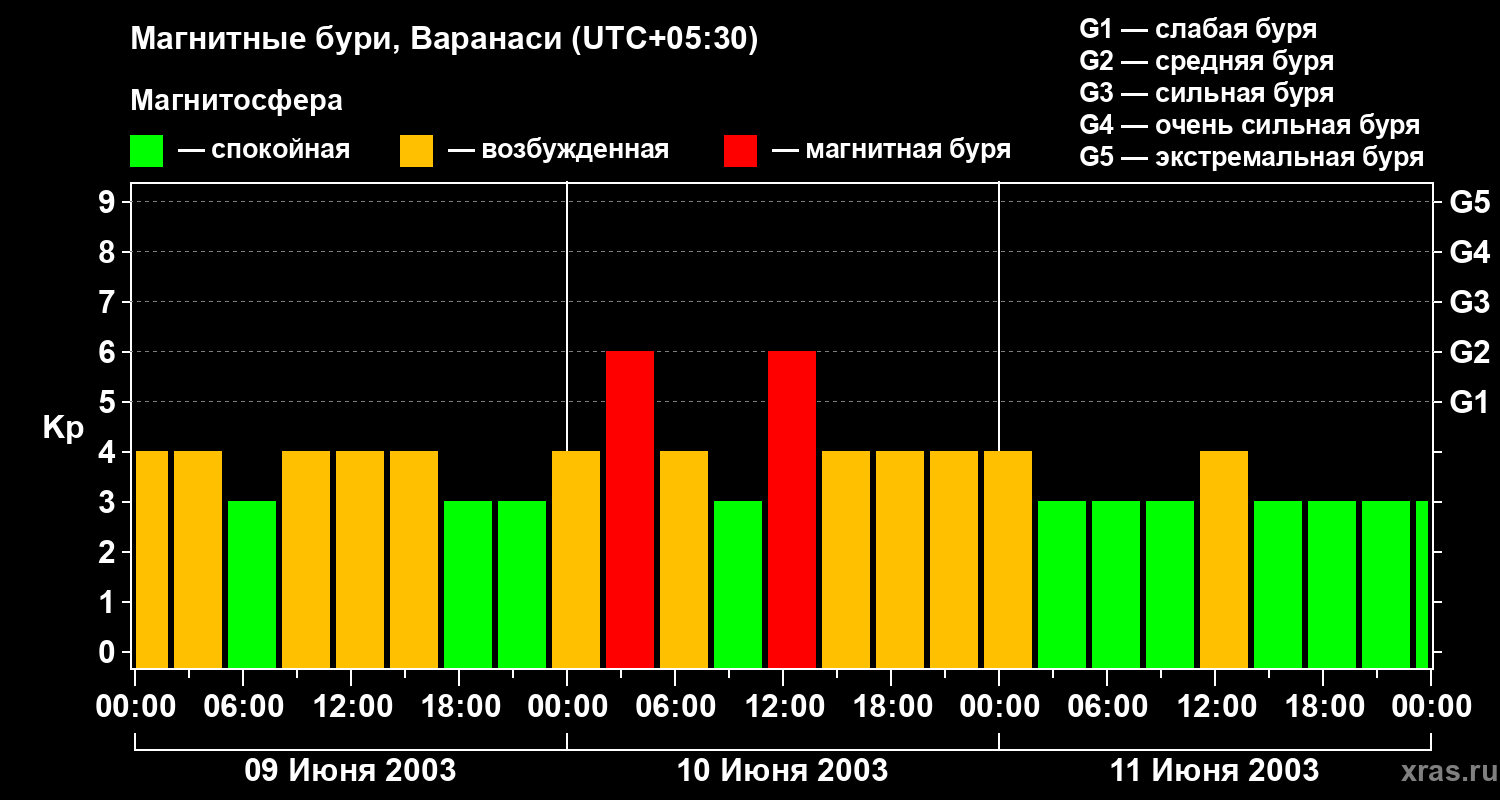Click the 'G2 — средняя буря' legend line

coord(1206,61)
